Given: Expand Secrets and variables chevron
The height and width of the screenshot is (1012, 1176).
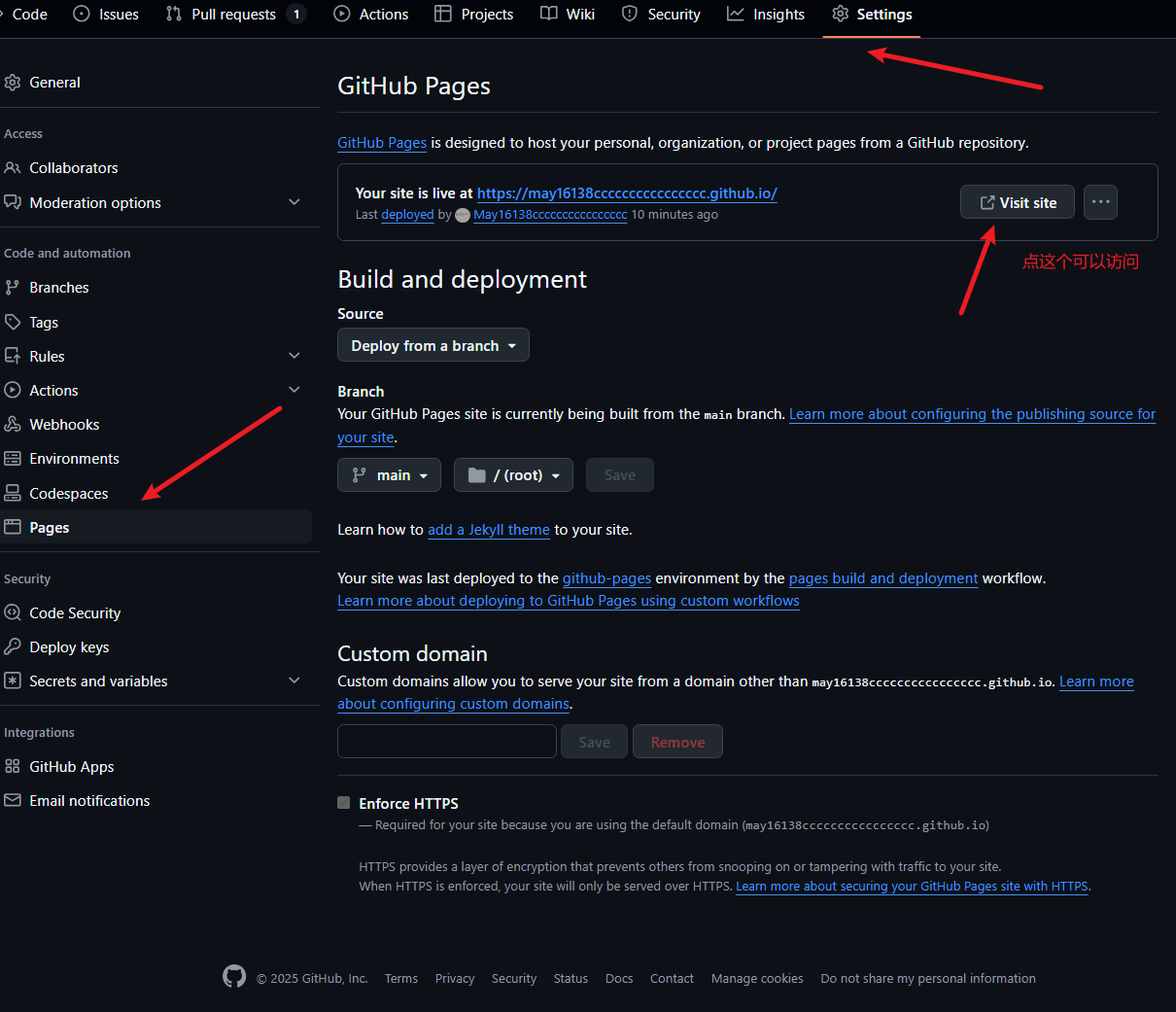Looking at the screenshot, I should pos(294,680).
